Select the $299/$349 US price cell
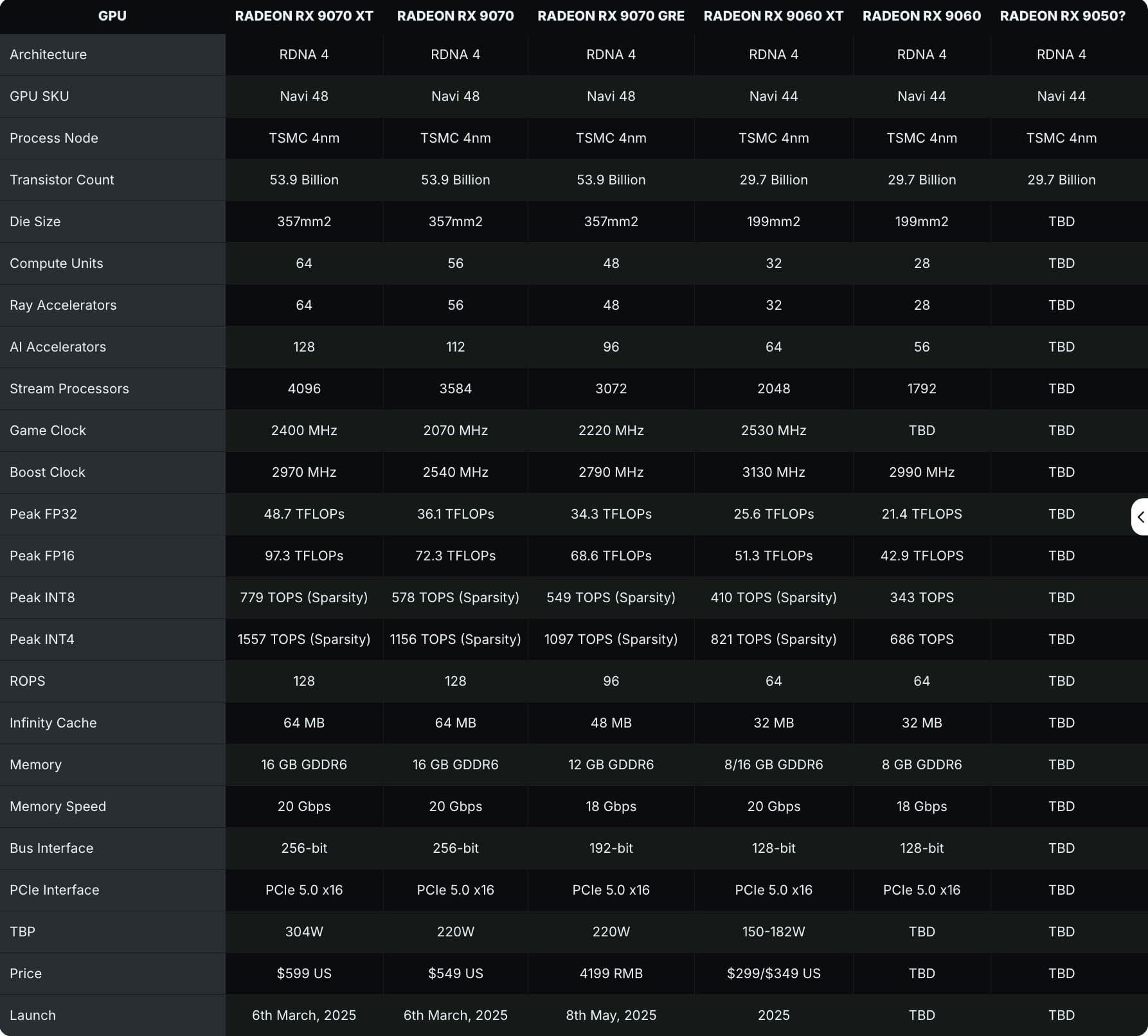Screen dimensions: 1148x1036 pos(773,974)
